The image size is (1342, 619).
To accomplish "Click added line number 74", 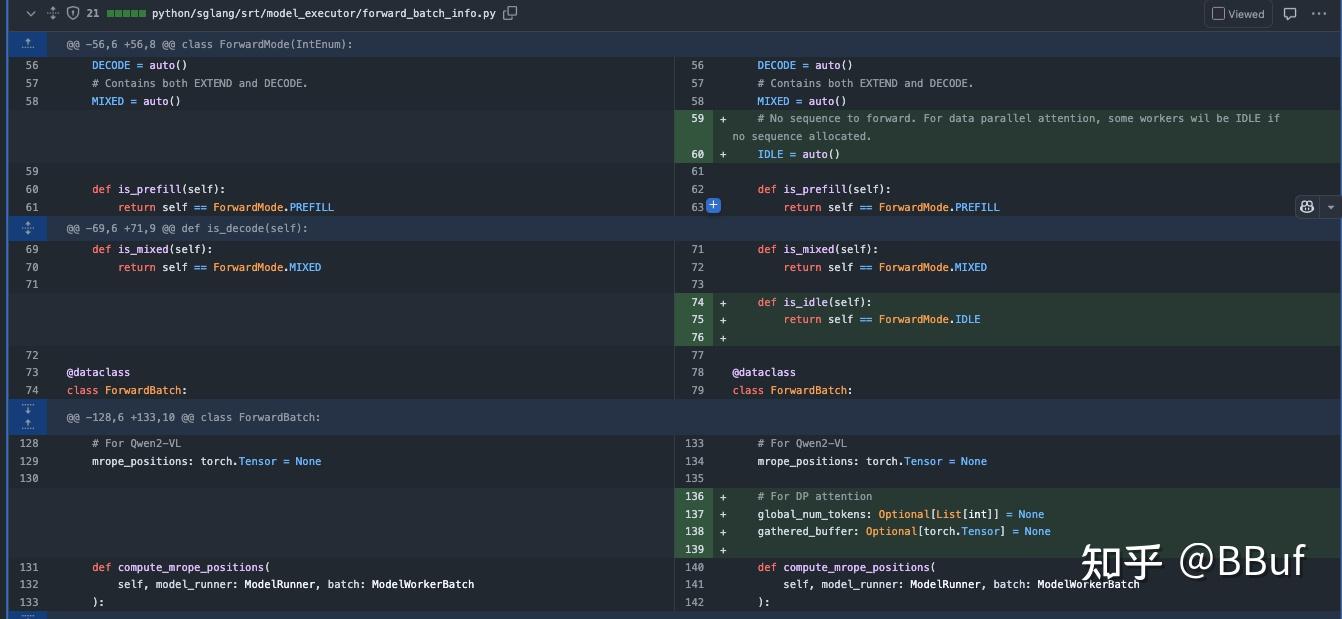I will coord(697,302).
